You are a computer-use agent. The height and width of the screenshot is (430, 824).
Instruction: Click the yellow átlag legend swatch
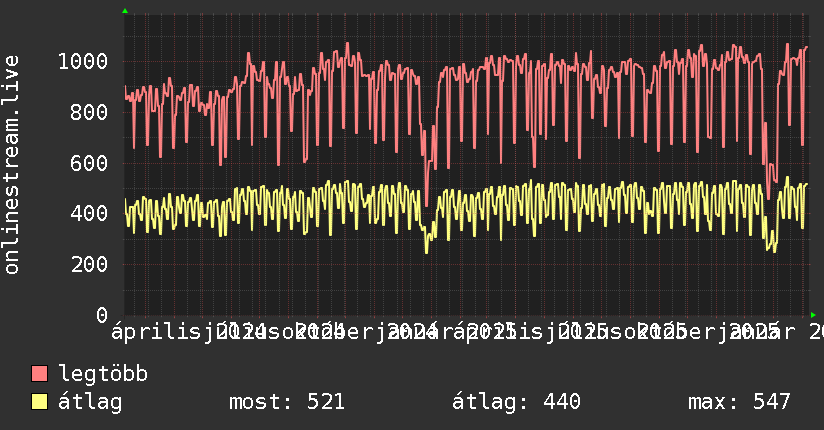click(39, 402)
